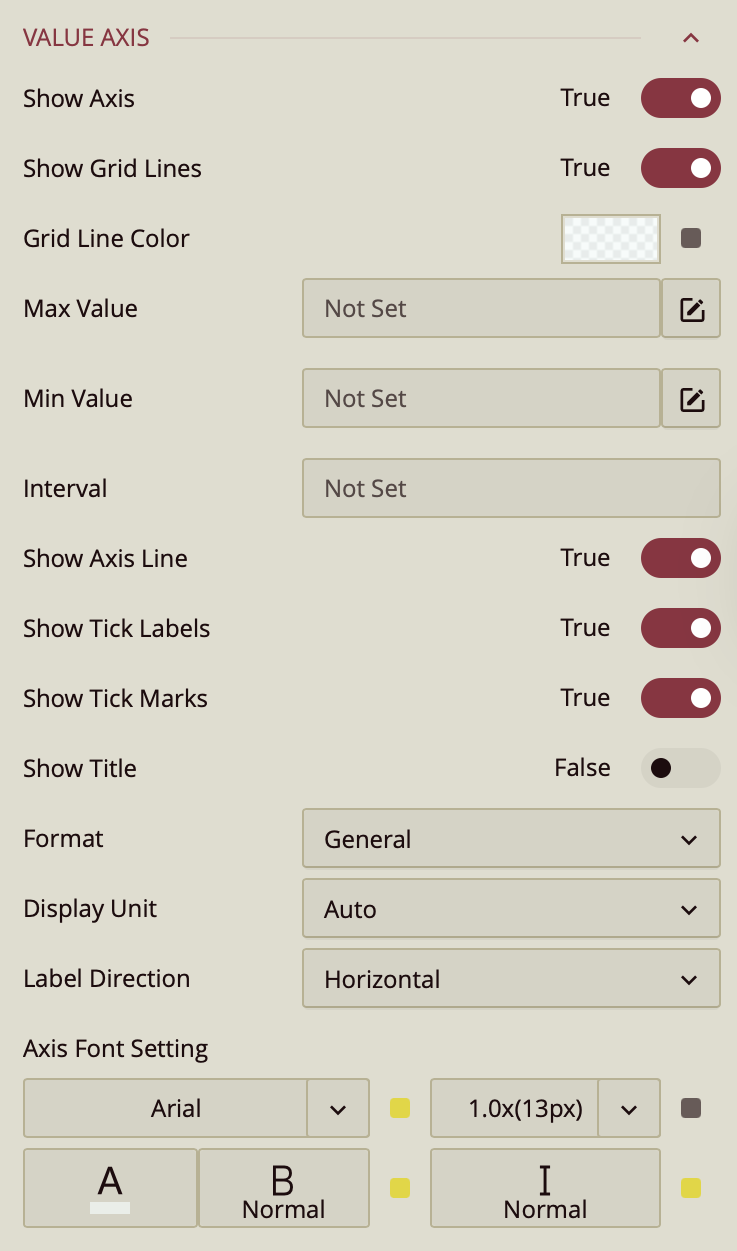Click the Interval input field
The width and height of the screenshot is (737, 1251).
[511, 489]
